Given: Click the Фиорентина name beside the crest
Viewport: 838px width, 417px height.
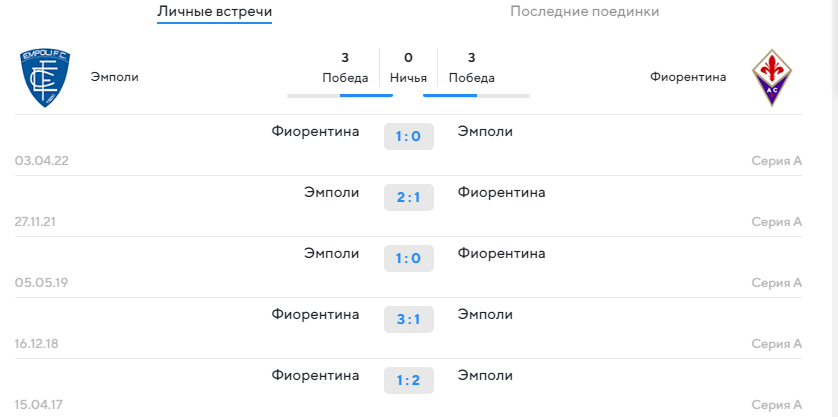Looking at the screenshot, I should click(688, 78).
